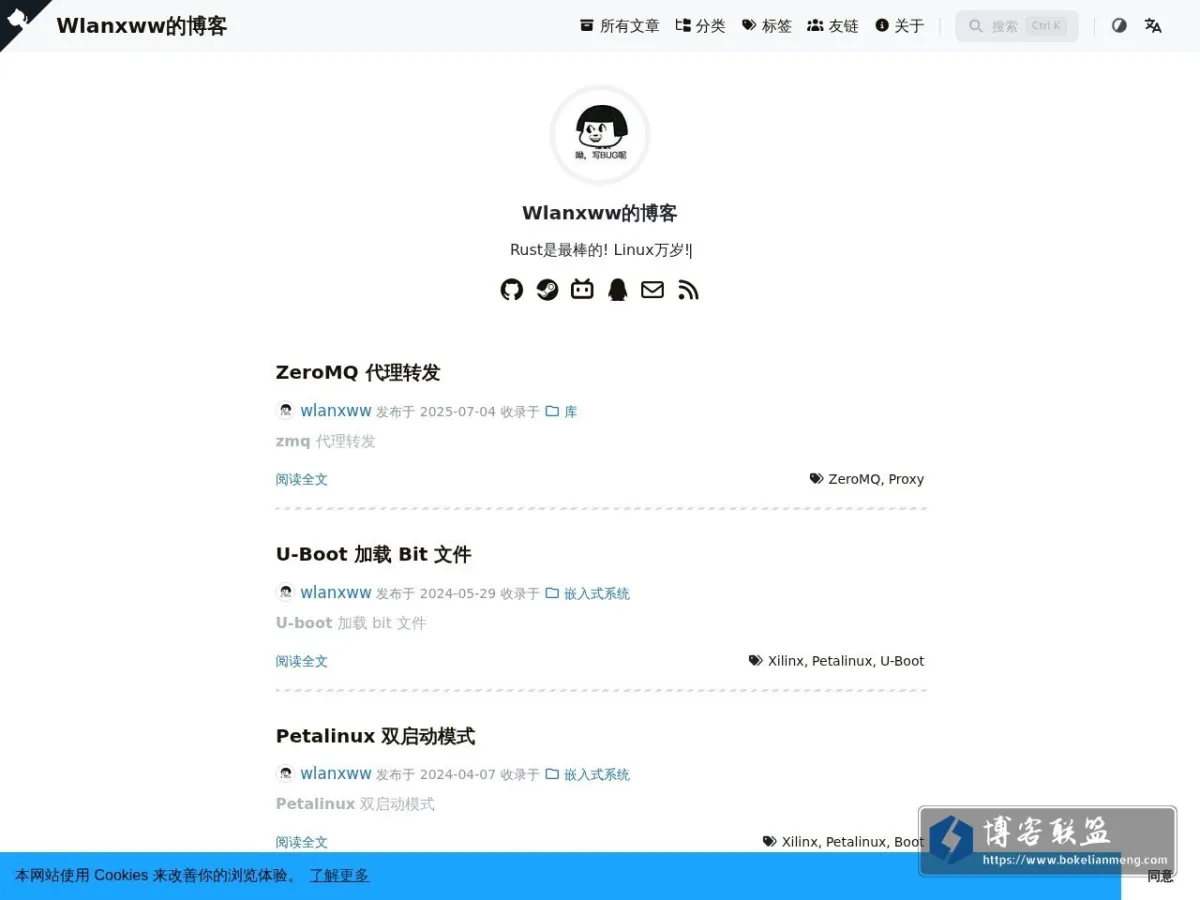Click 阅读全文 under U-Boot post

point(302,661)
